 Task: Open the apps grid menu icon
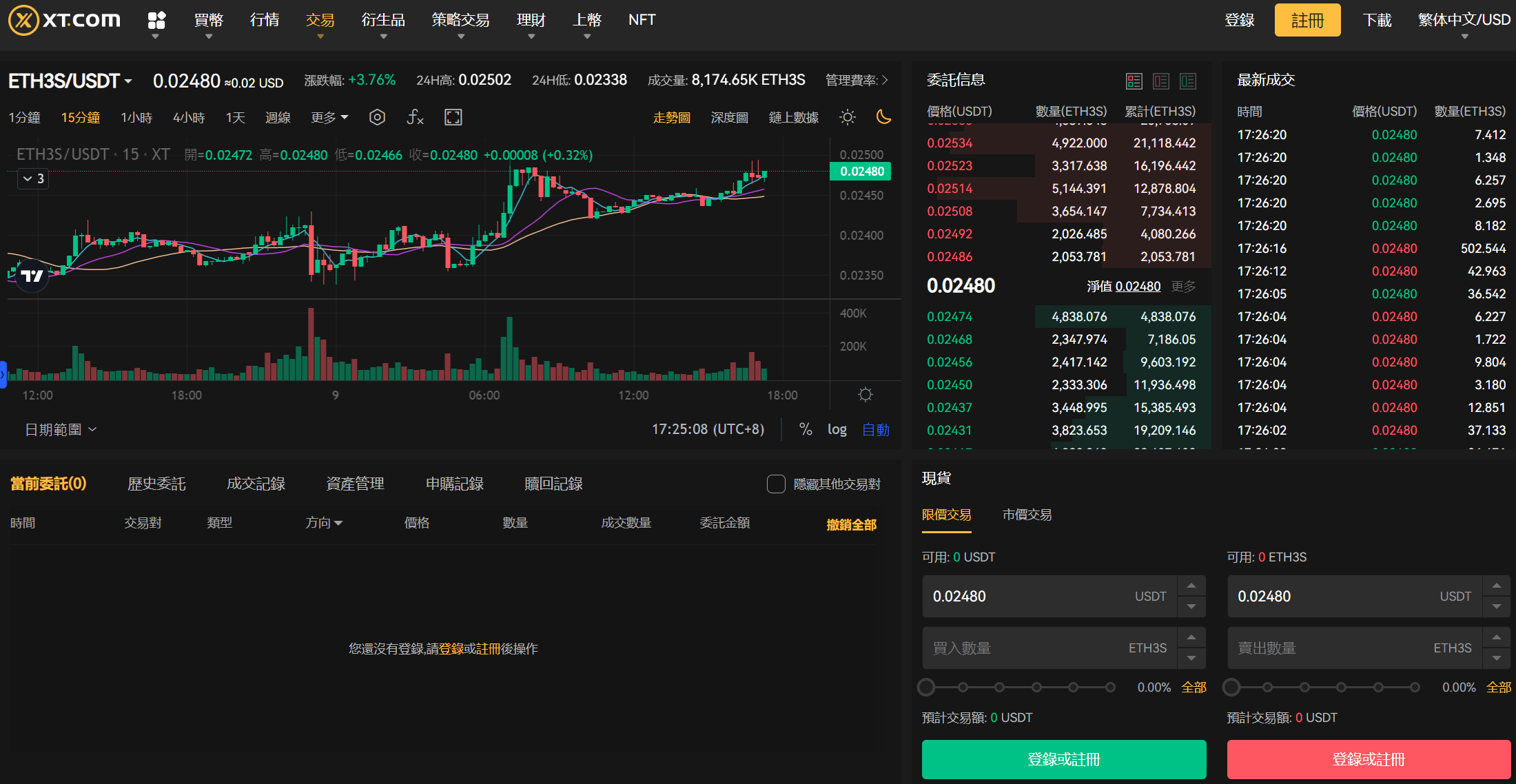tap(156, 20)
